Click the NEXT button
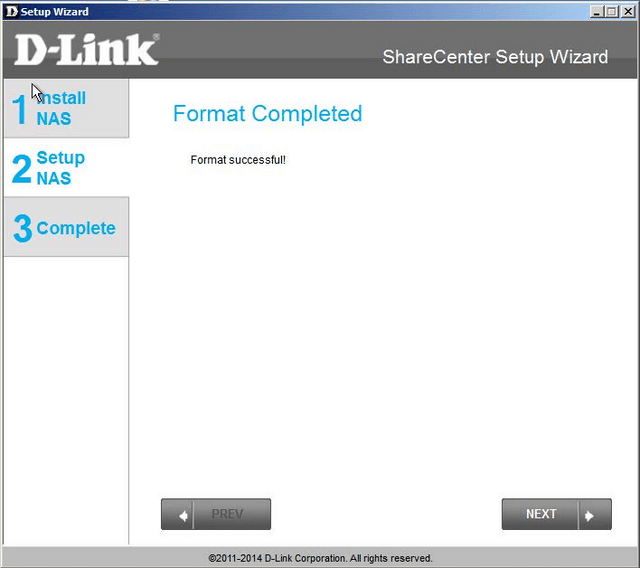This screenshot has height=568, width=640. pos(556,514)
